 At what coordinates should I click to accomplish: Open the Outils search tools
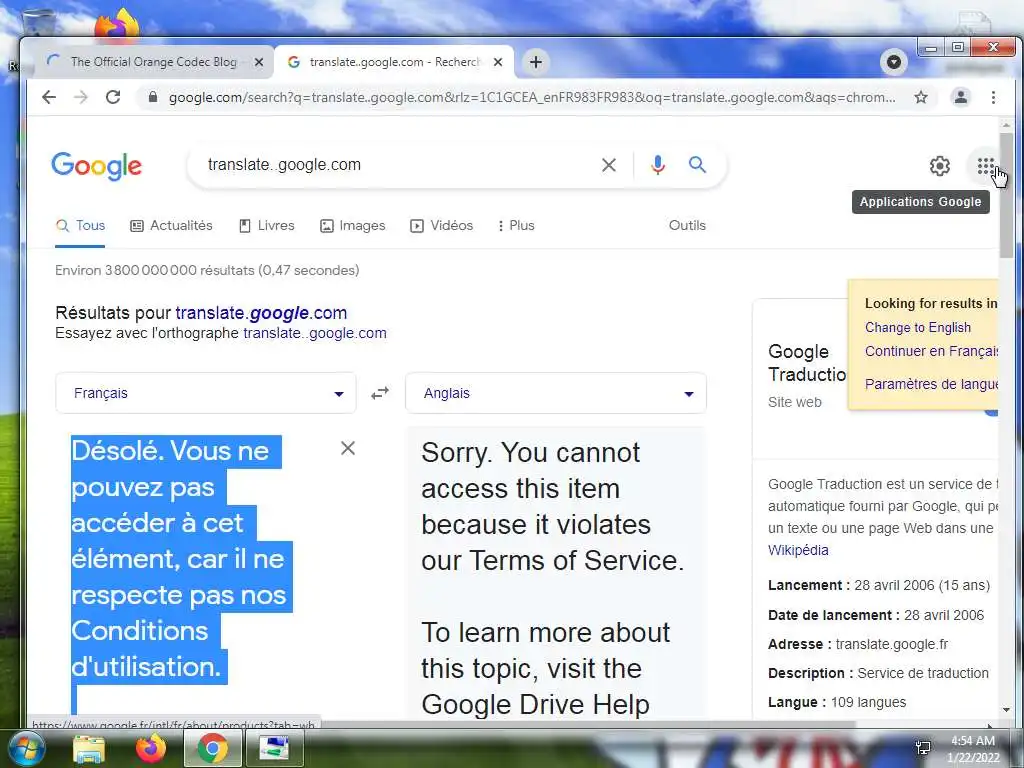point(687,225)
